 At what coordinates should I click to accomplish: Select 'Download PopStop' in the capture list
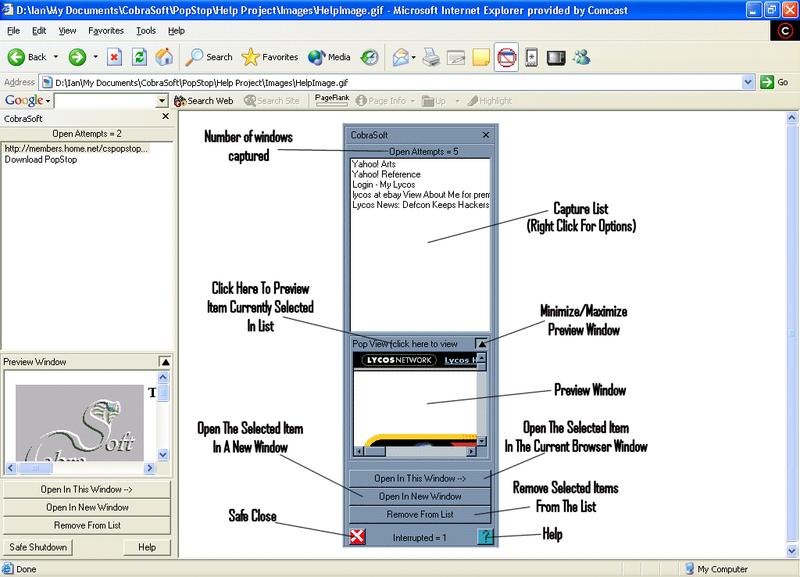coord(41,159)
